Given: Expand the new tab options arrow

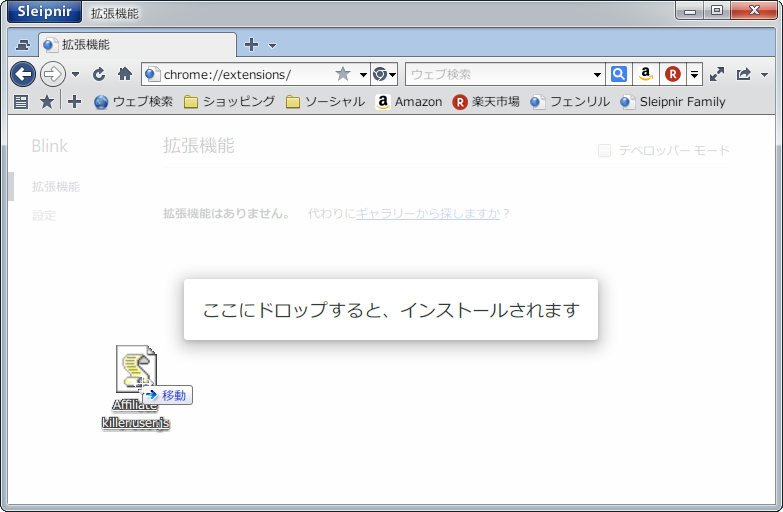Looking at the screenshot, I should coord(272,45).
